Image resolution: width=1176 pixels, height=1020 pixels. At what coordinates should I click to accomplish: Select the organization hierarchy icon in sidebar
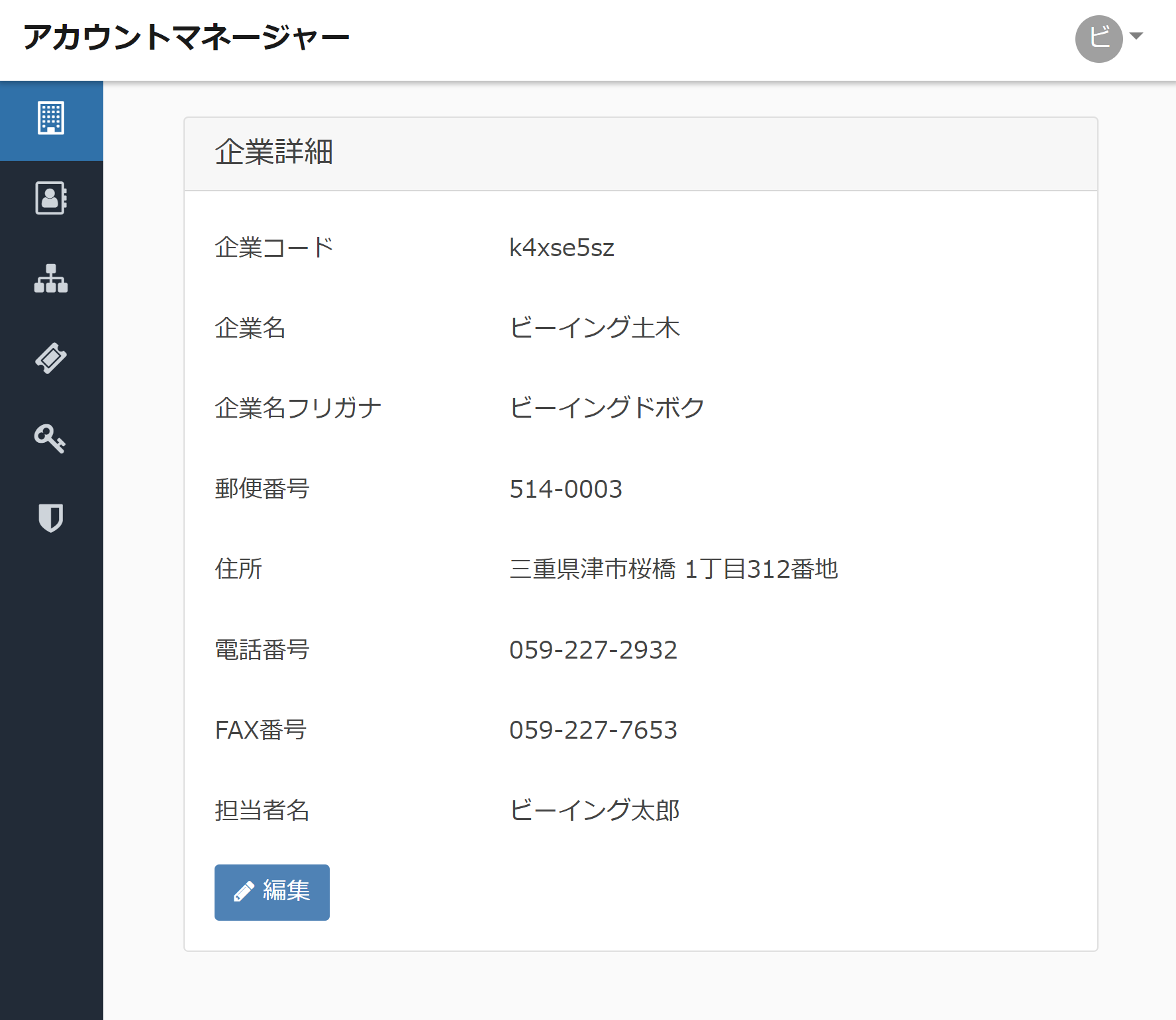click(x=51, y=279)
